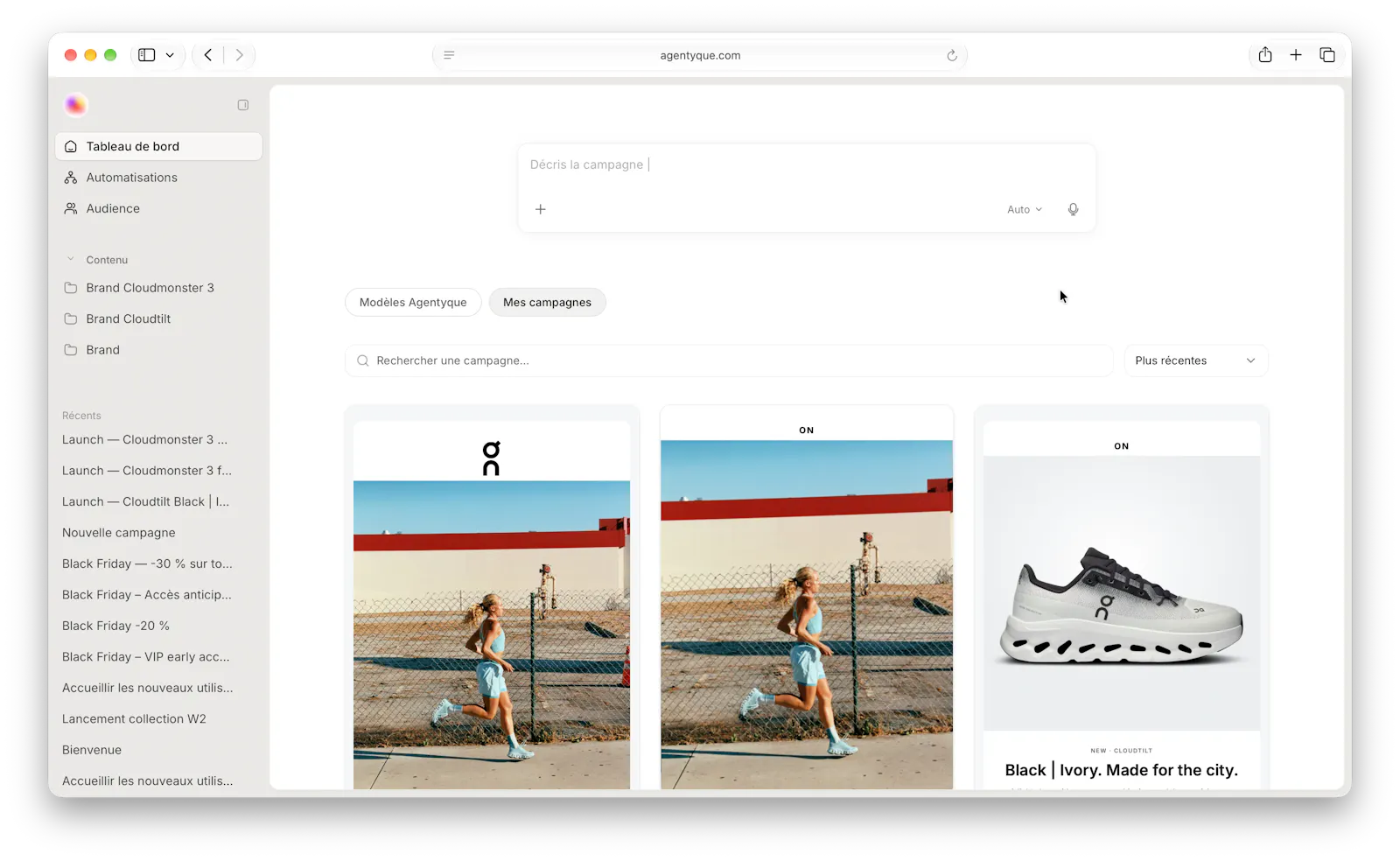Screen dimensions: 1400x861
Task: Open the Black | Ivory Cloudtilt shoe campaign card
Action: (1122, 598)
